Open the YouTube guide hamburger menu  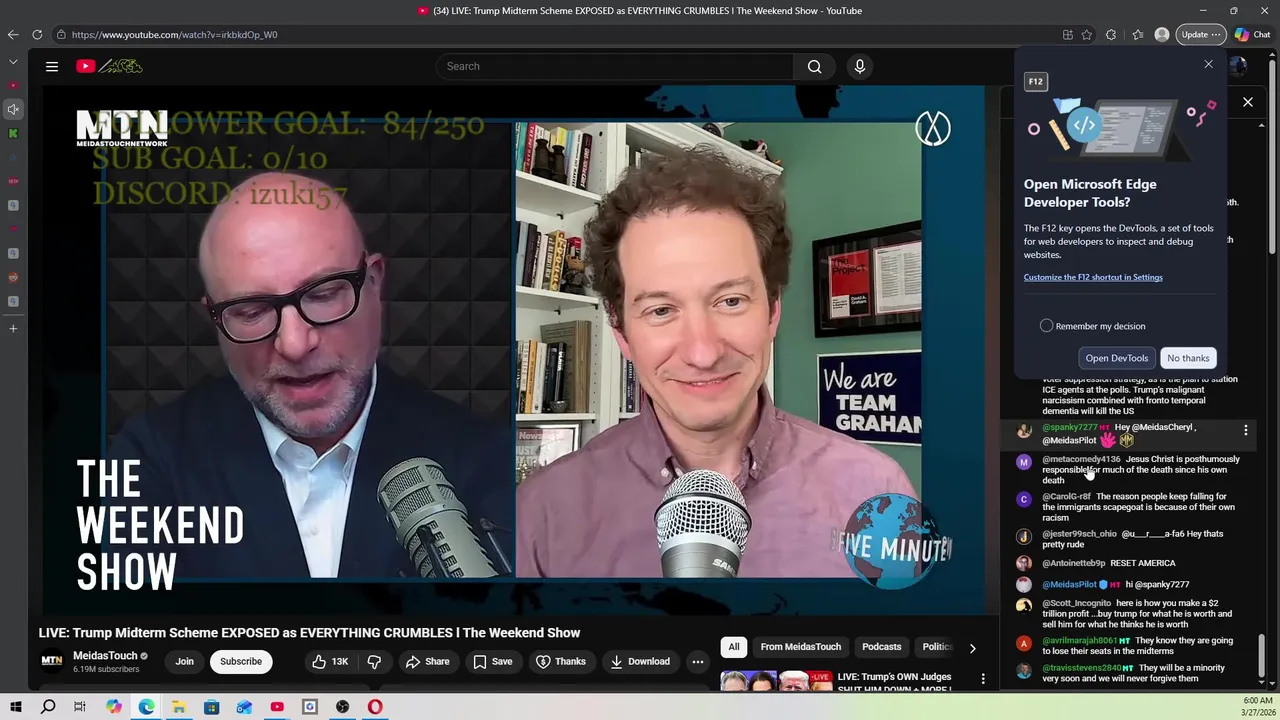(52, 66)
